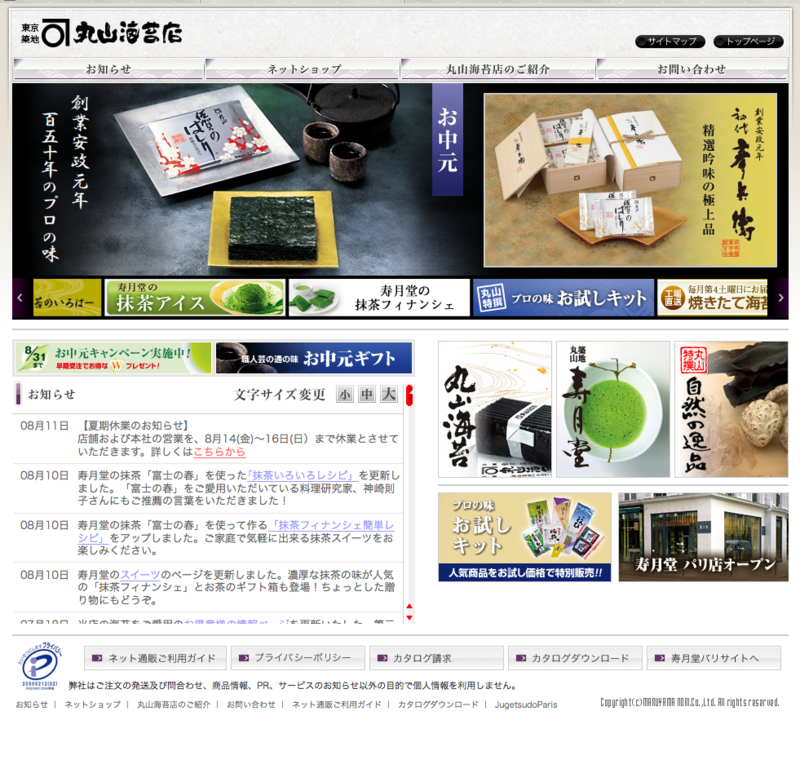The height and width of the screenshot is (764, 800).
Task: Open the 自然の逸品 tile
Action: coord(731,409)
